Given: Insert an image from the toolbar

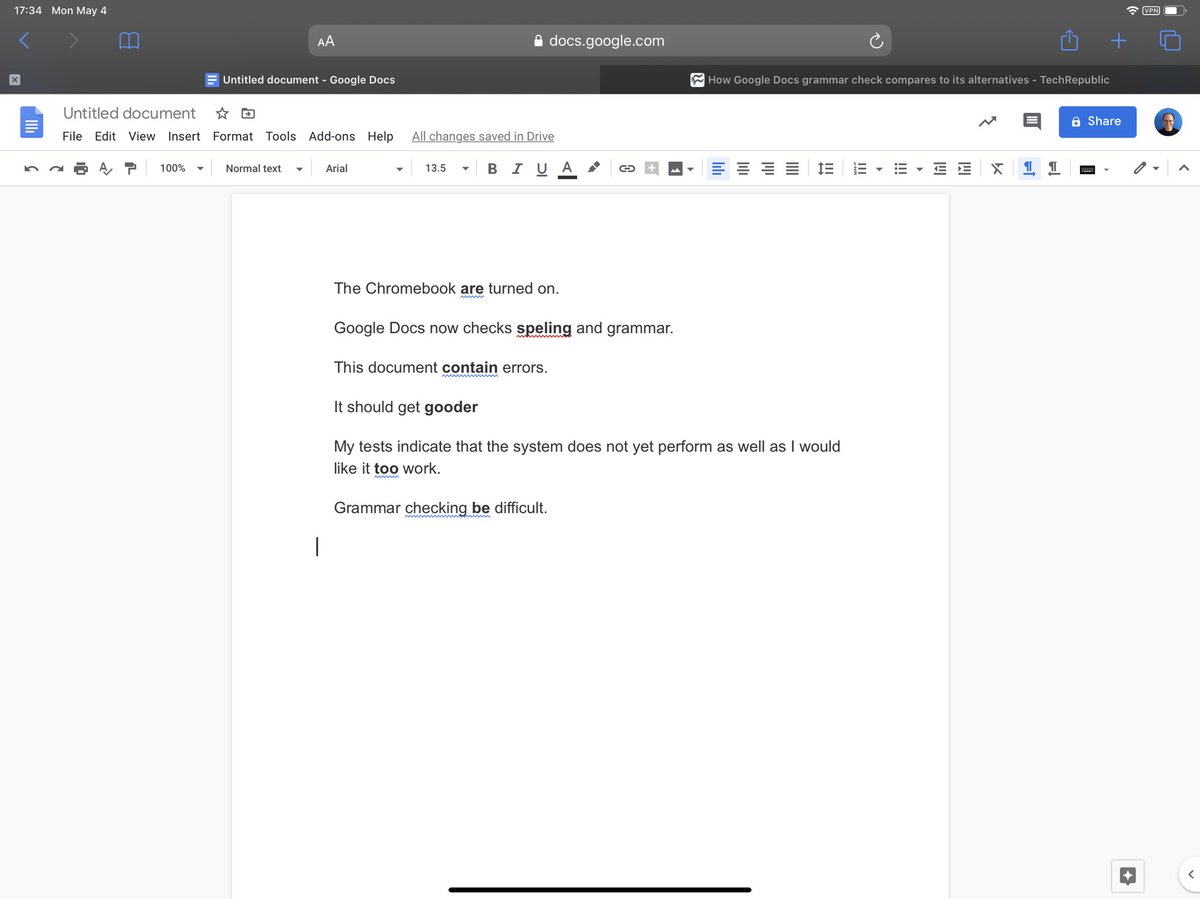Looking at the screenshot, I should coord(676,168).
